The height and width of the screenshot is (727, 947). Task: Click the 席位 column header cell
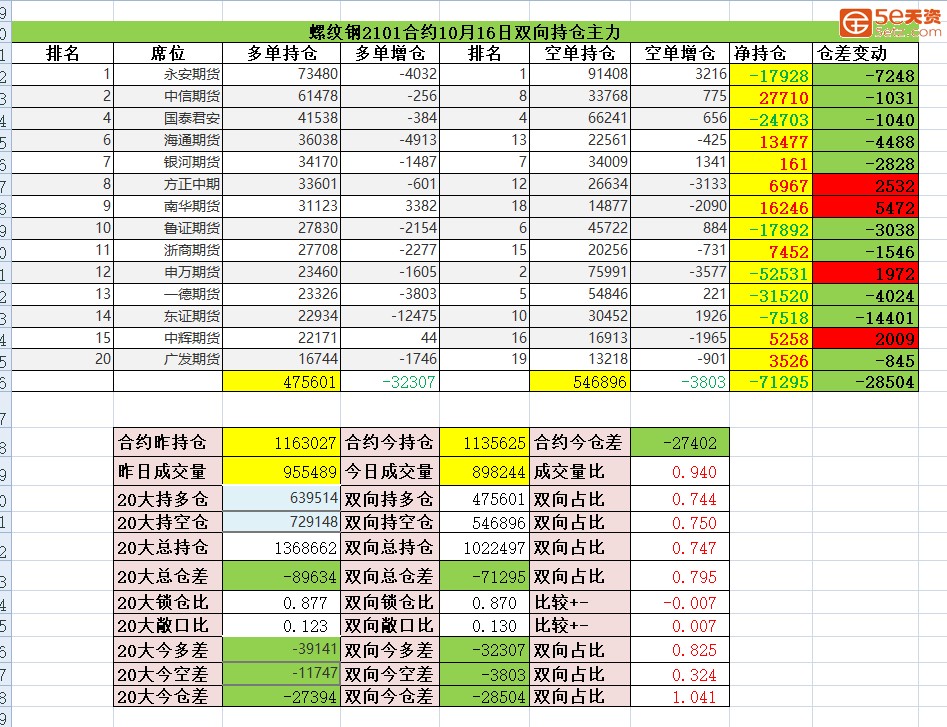coord(167,53)
